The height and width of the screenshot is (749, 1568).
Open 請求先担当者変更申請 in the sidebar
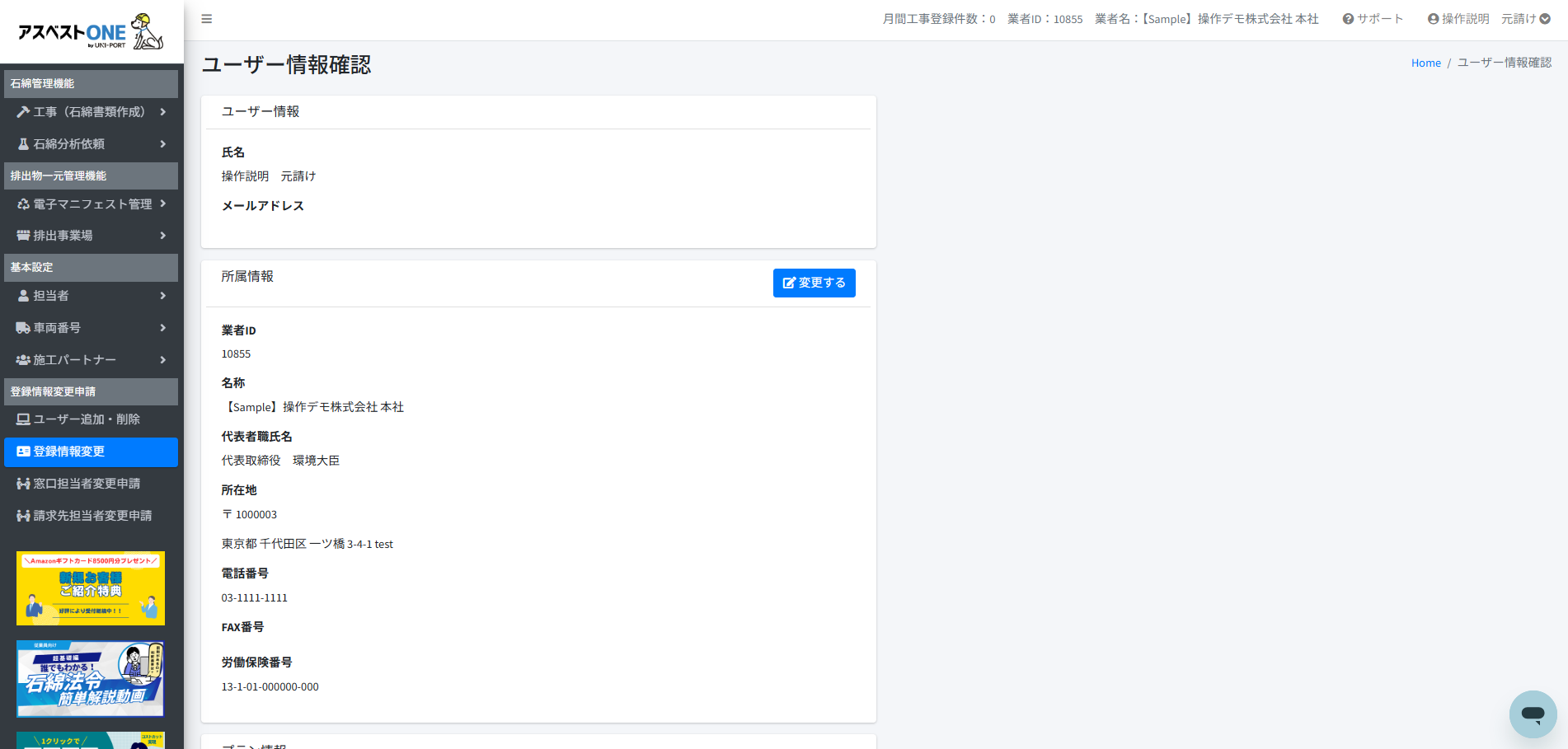(91, 516)
